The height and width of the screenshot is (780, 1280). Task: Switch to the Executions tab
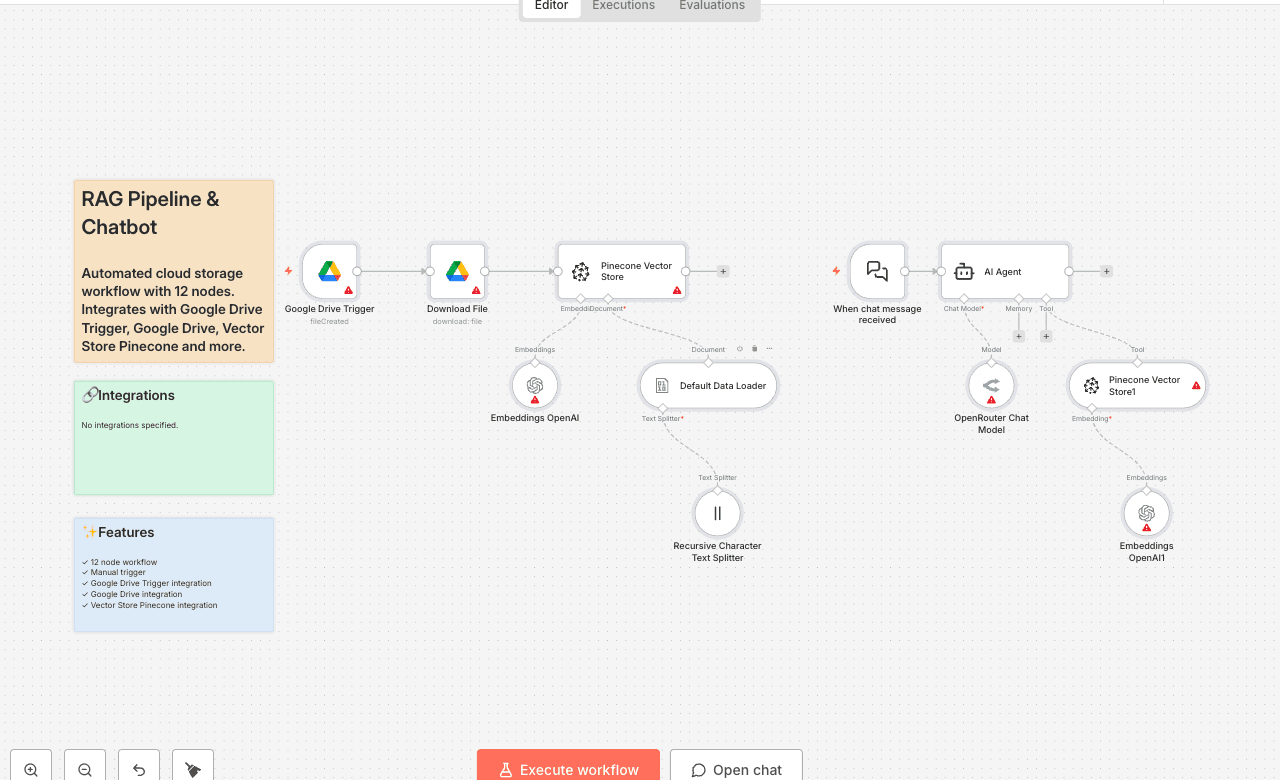point(622,6)
